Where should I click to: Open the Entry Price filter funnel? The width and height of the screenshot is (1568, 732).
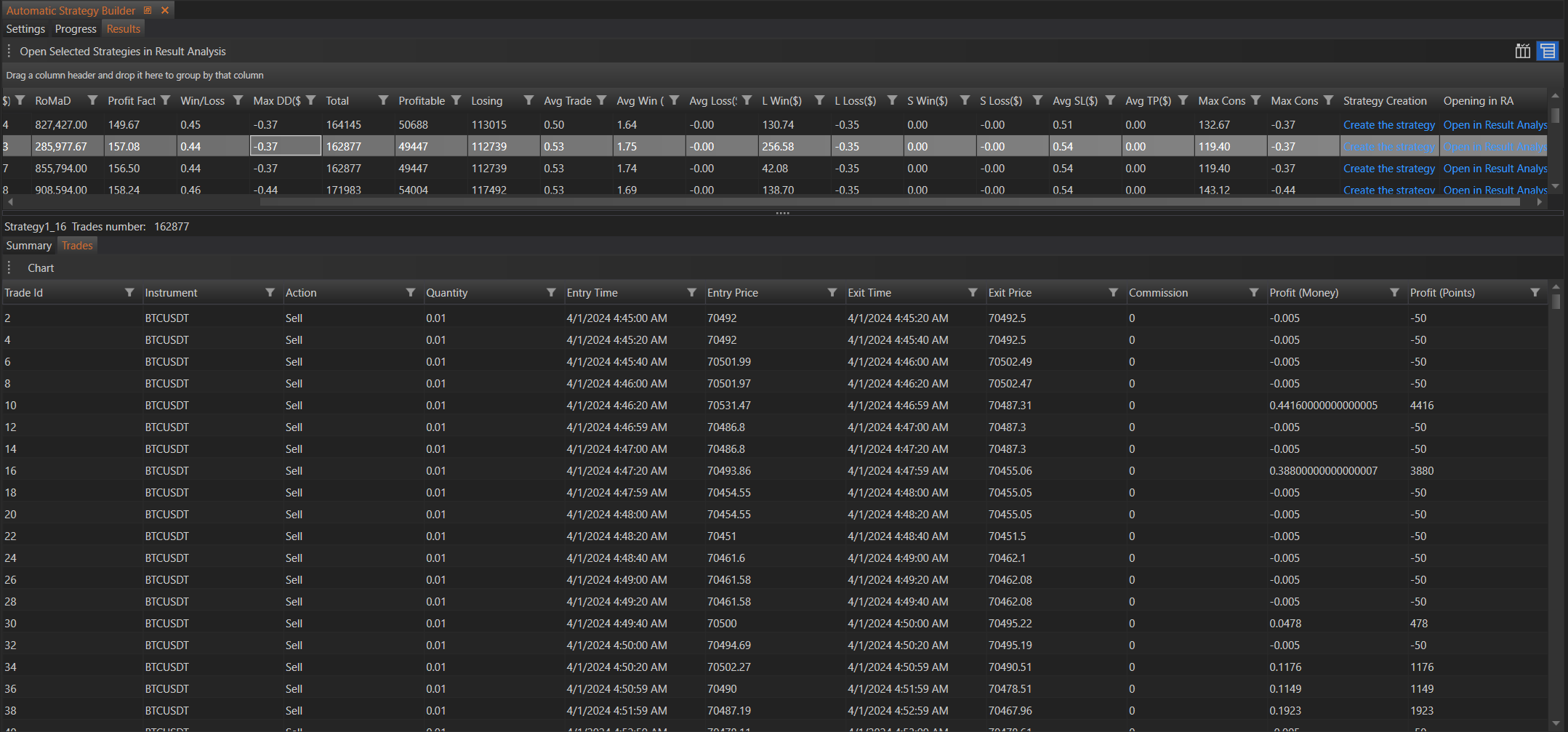coord(832,292)
